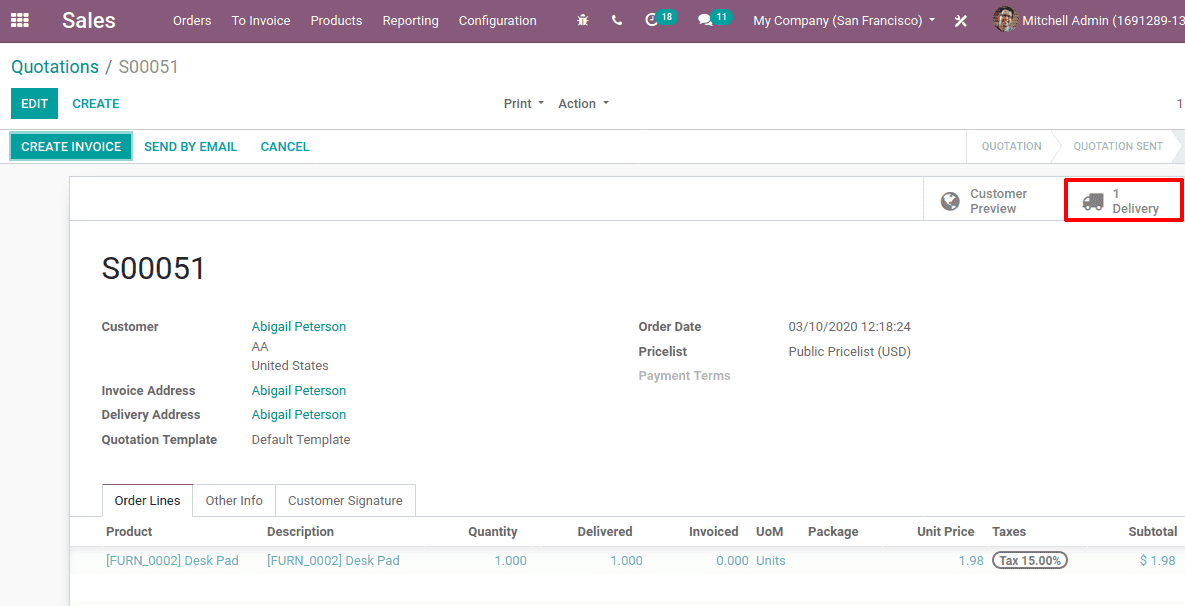Click the wrench tools icon
This screenshot has width=1185, height=606.
[961, 20]
